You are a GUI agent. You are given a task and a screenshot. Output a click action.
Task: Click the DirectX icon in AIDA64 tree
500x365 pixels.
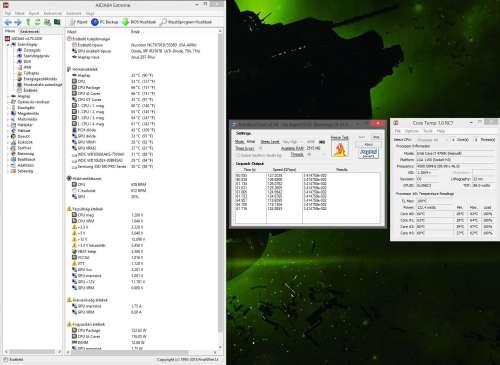tap(13, 136)
